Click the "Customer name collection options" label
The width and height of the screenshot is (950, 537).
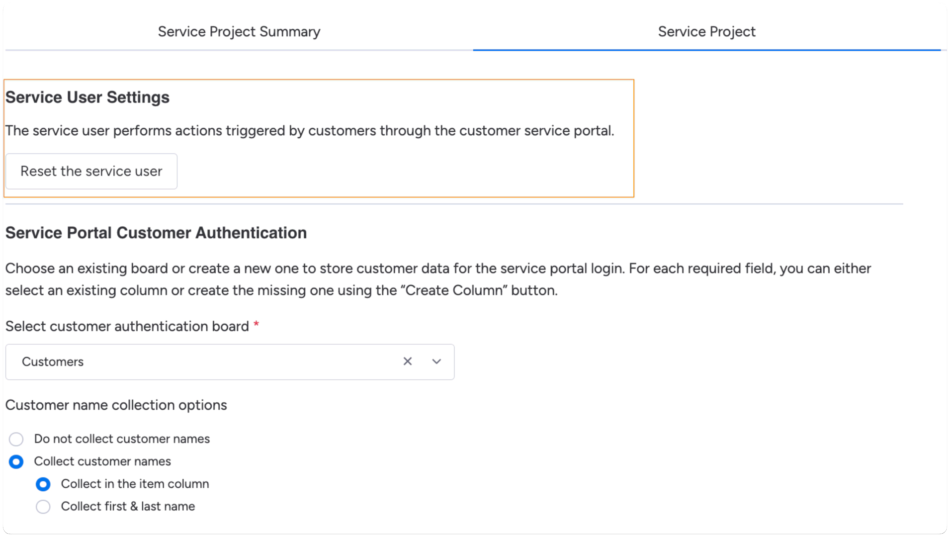click(116, 405)
